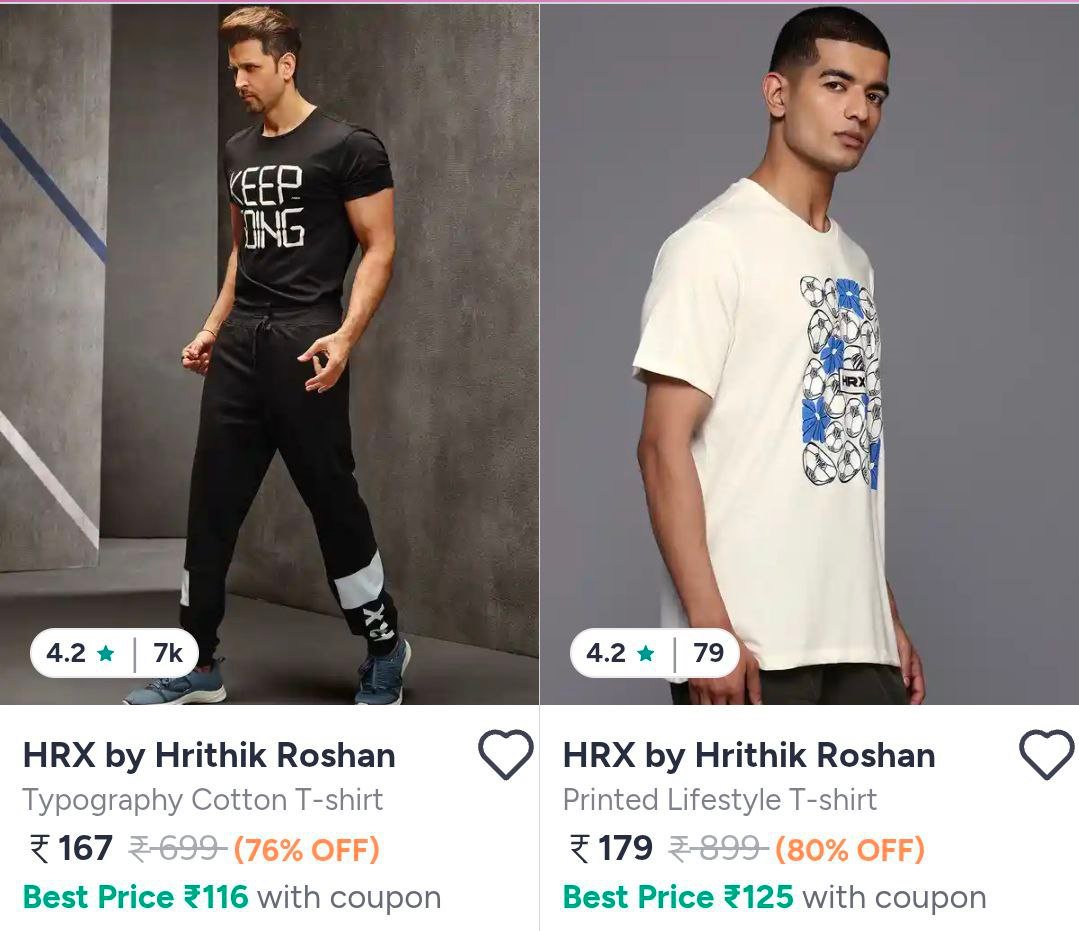Viewport: 1079px width, 931px height.
Task: Click the star icon on the 79 rating badge
Action: 646,654
